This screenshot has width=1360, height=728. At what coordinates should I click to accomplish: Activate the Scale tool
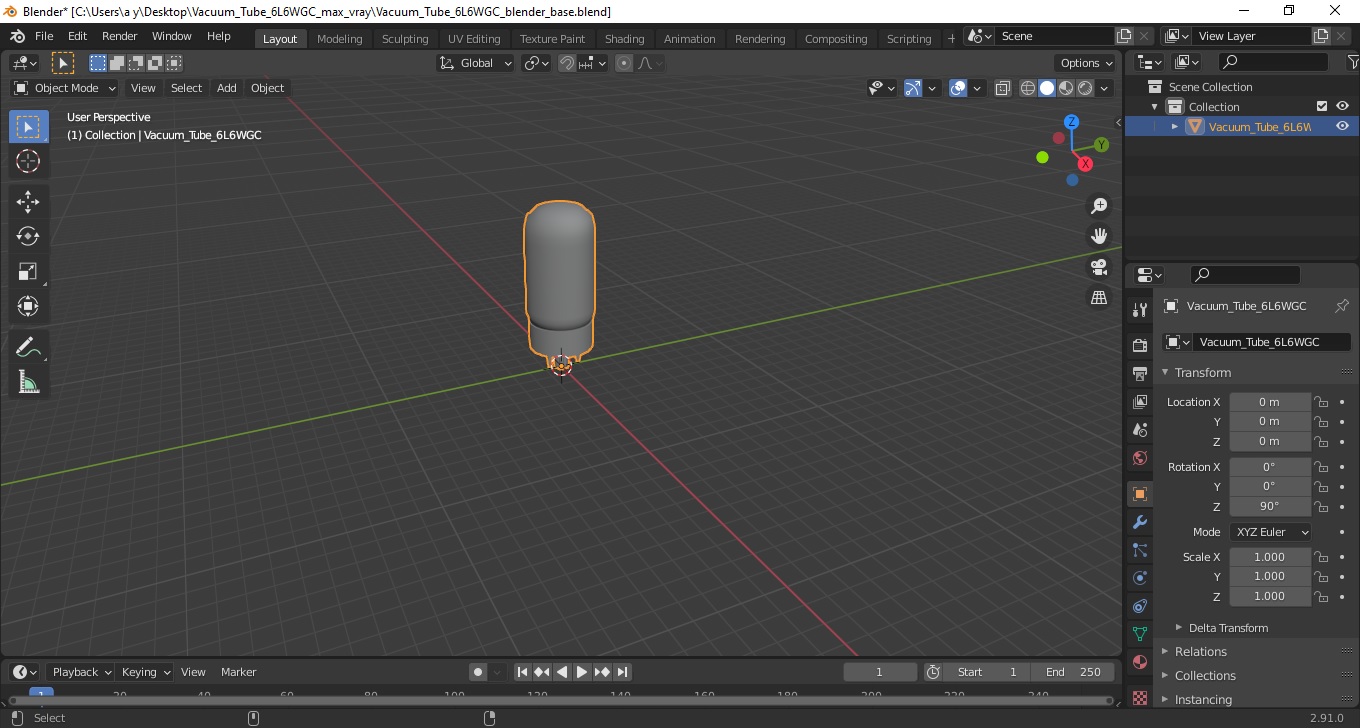point(28,271)
